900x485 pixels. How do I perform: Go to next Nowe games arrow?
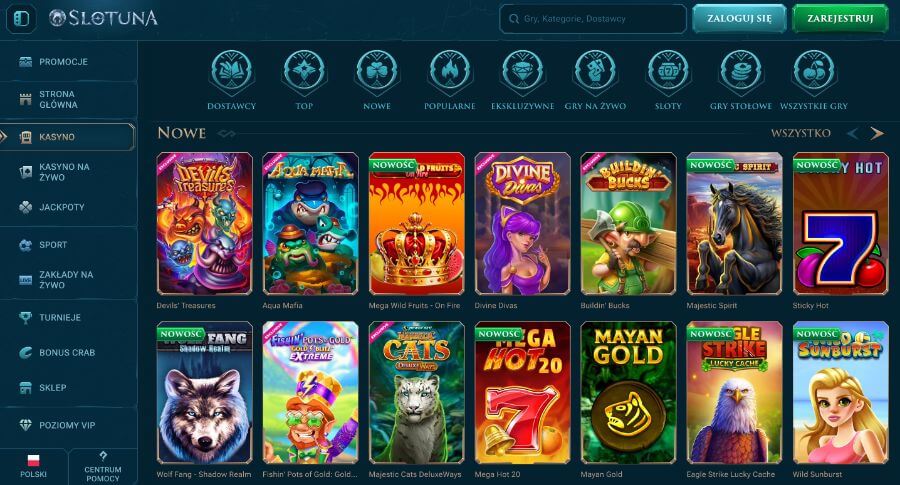tap(877, 133)
